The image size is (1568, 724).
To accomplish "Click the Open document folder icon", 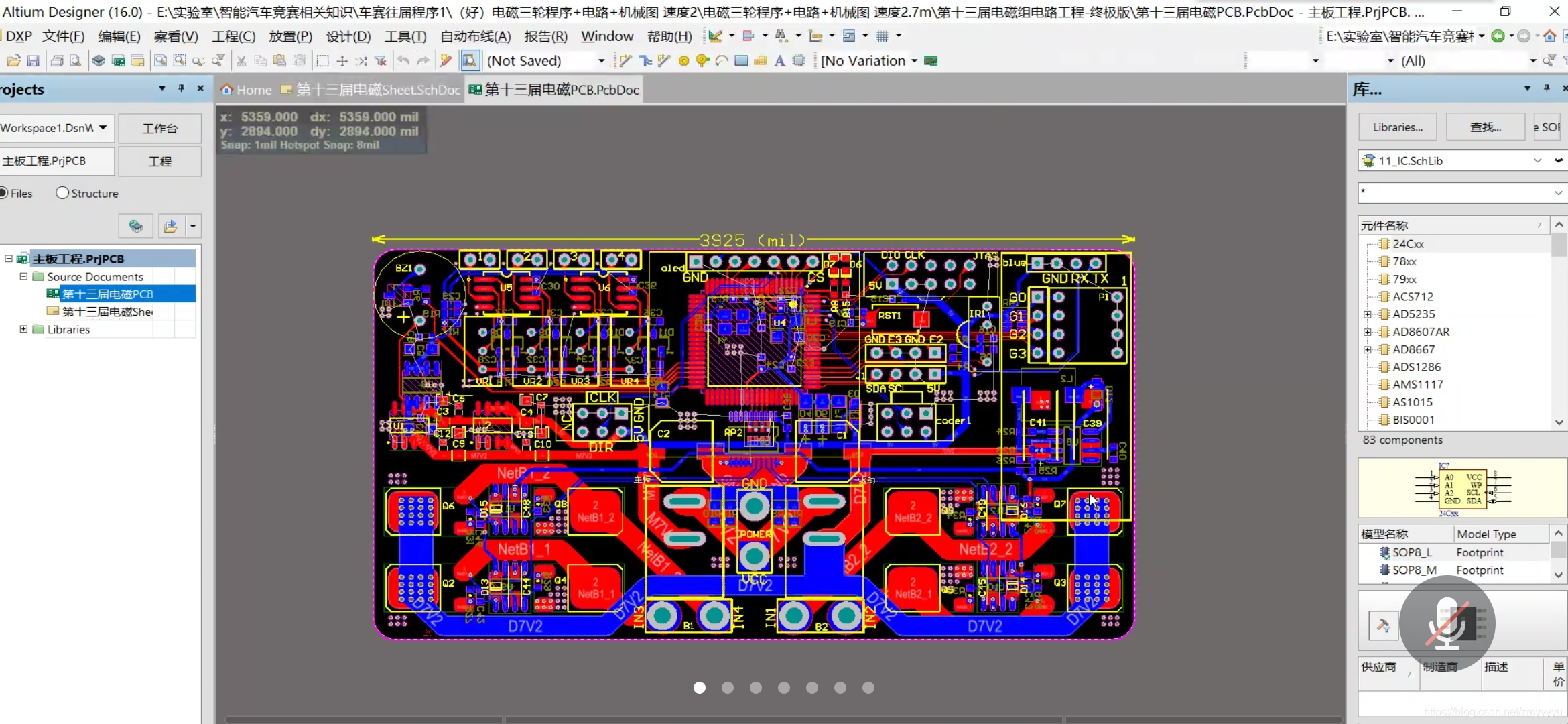I will pos(13,61).
